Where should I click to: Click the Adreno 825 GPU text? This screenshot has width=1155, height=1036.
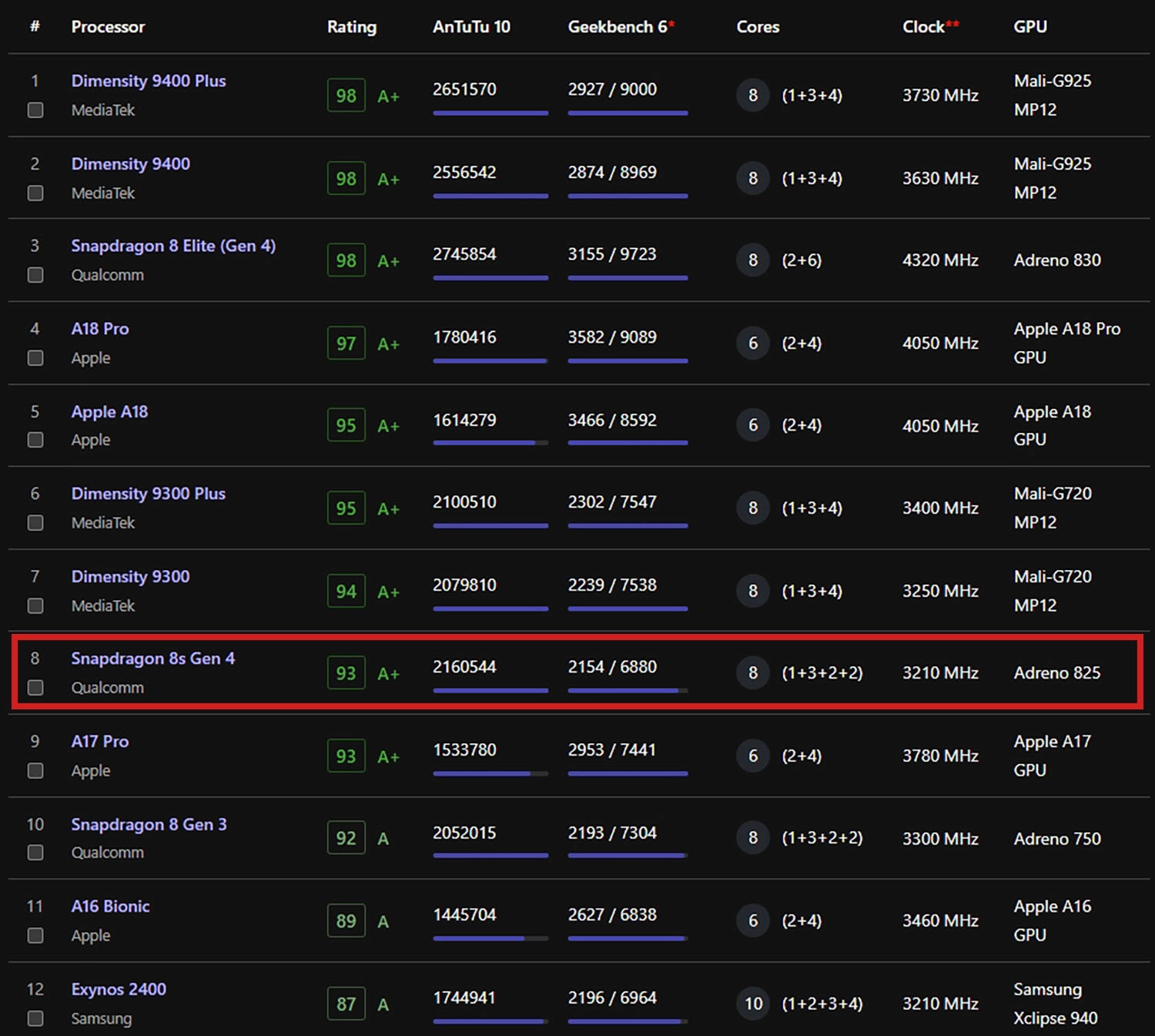(x=1057, y=673)
